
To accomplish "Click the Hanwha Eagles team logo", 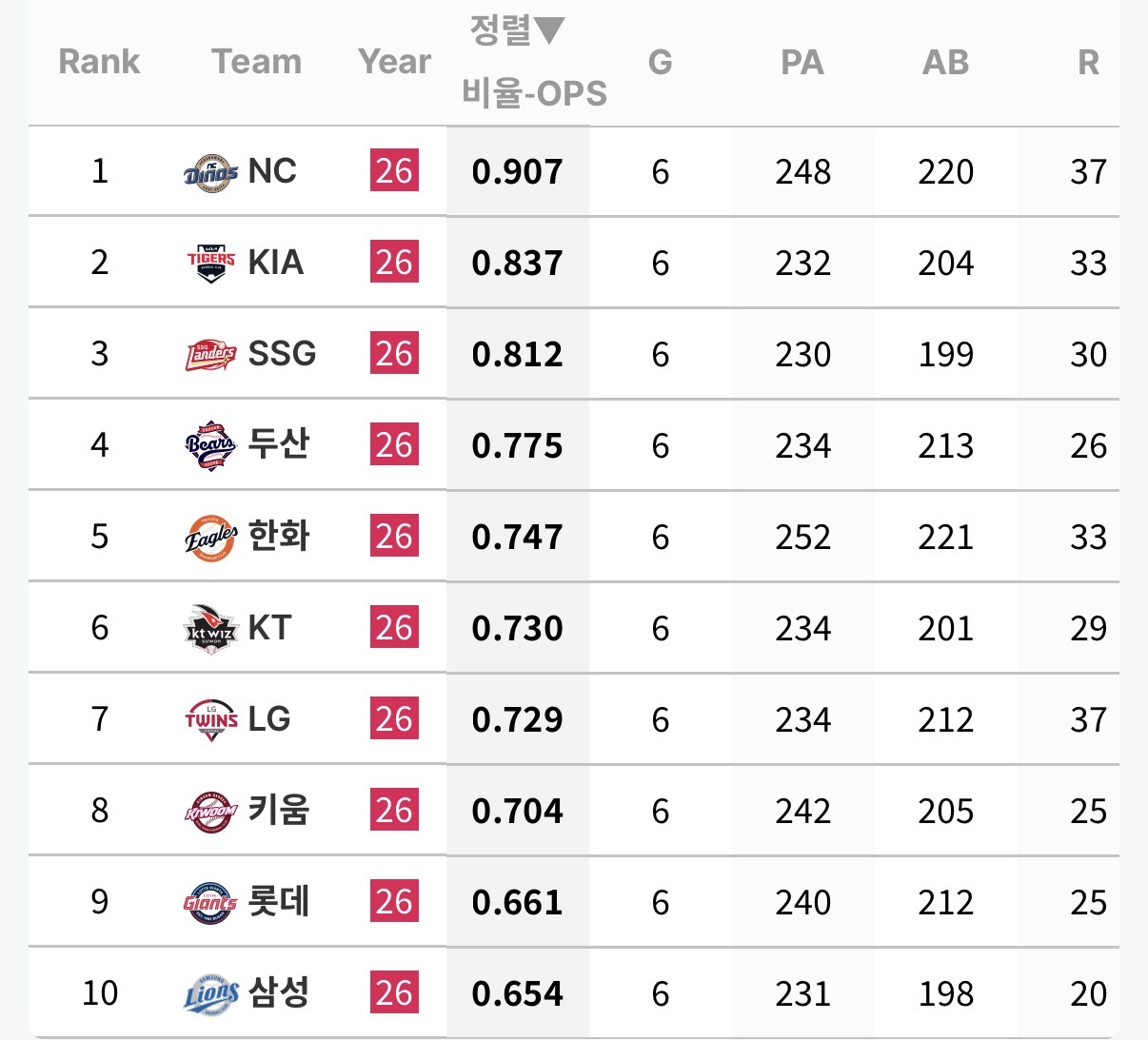I will point(210,537).
